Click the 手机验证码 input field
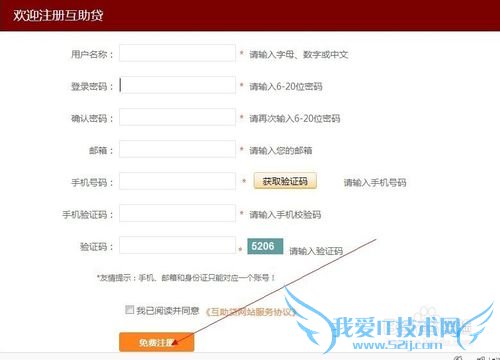The width and height of the screenshot is (500, 360). pos(177,213)
